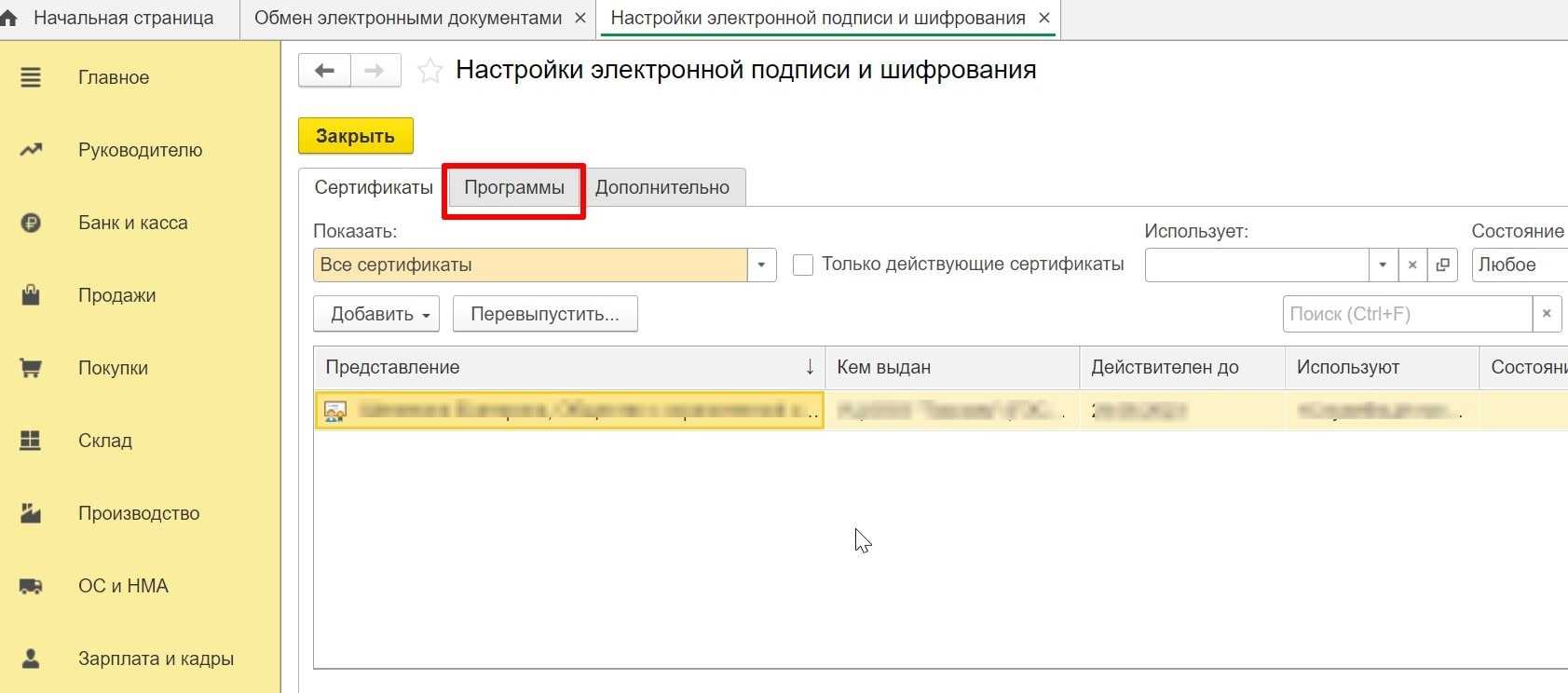1568x693 pixels.
Task: Switch to the Дополнительно tab
Action: pyautogui.click(x=661, y=187)
